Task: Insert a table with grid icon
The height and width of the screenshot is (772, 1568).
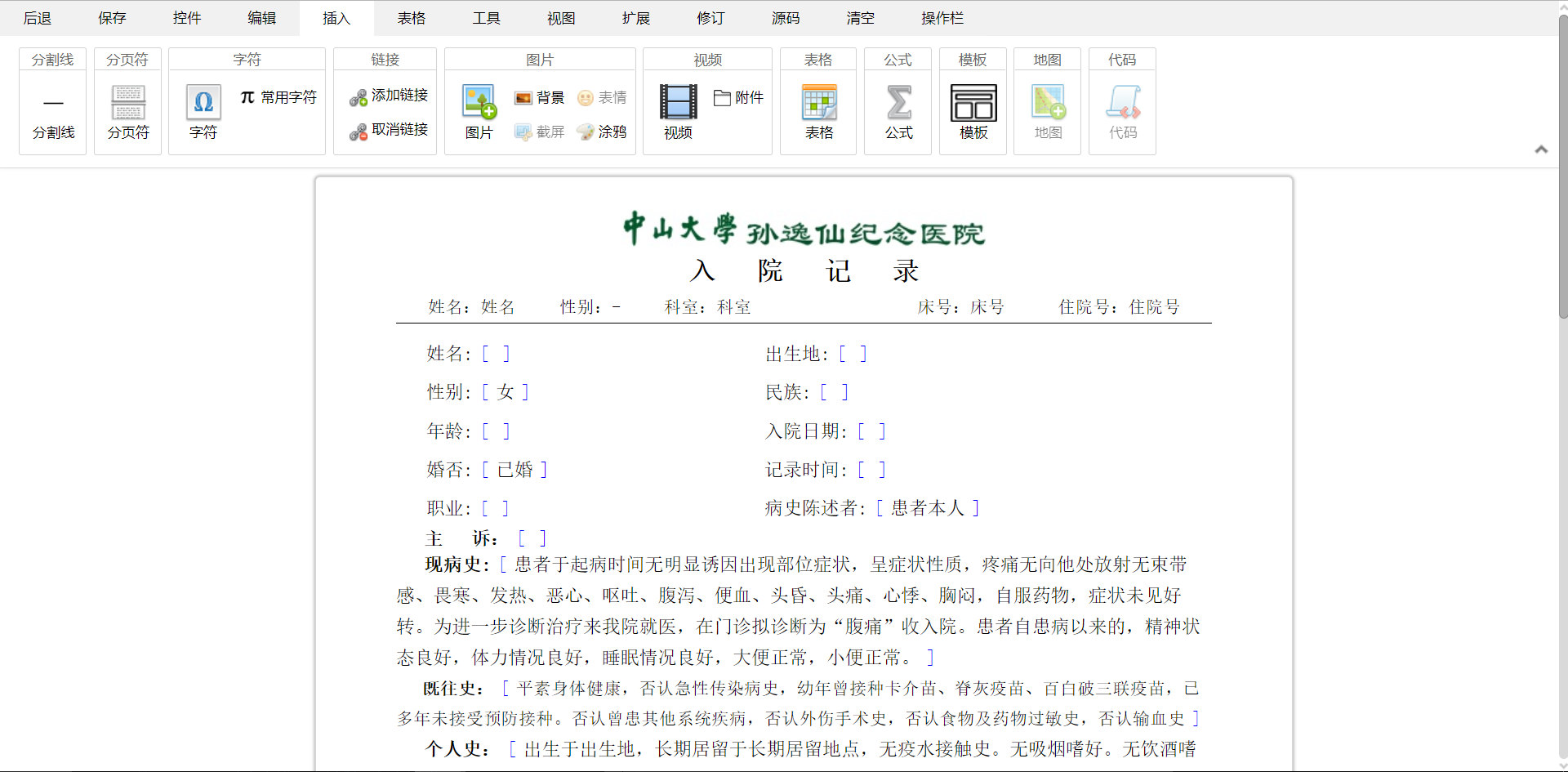Action: click(x=819, y=103)
